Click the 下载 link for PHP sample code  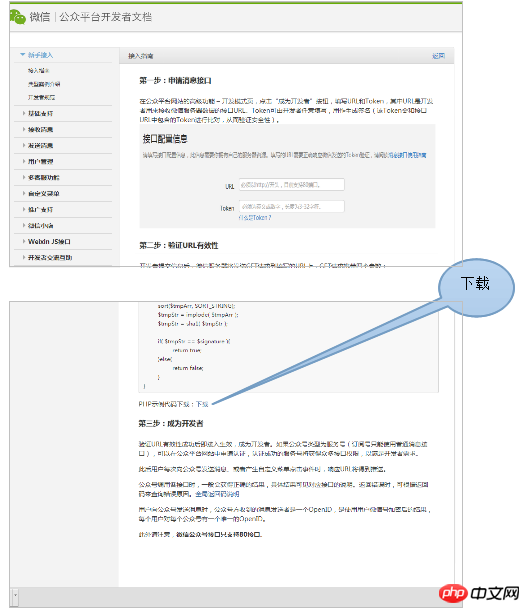tap(202, 404)
